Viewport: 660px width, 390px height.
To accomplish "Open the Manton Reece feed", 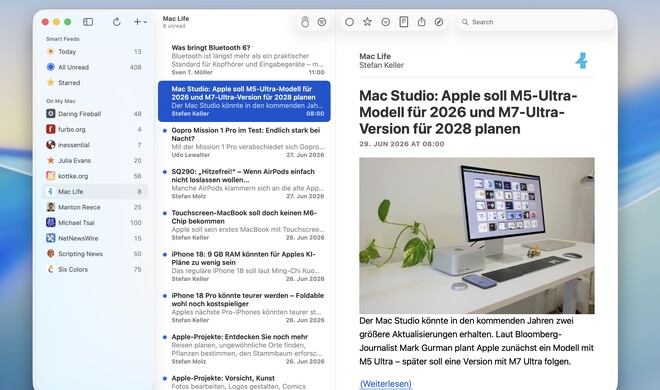I will tap(95, 207).
